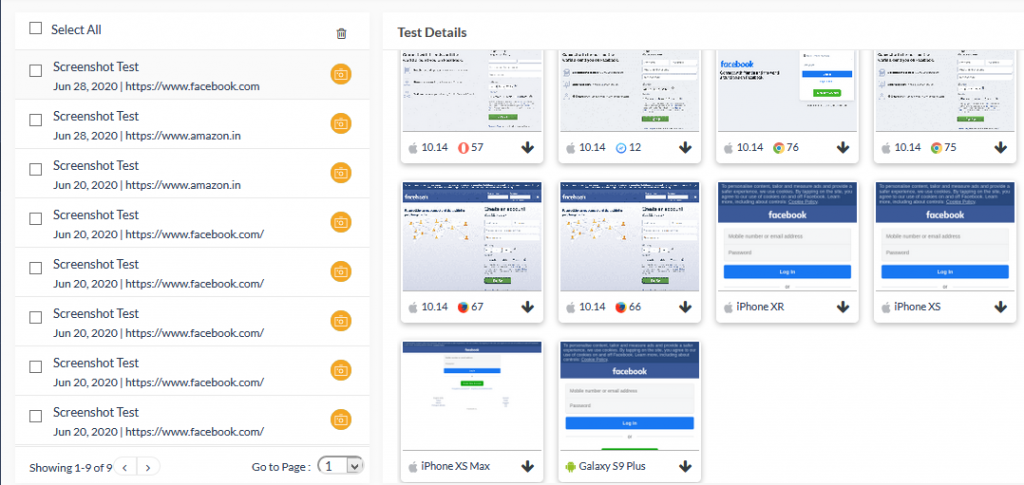Click the Apple icon beside iPhone XR
This screenshot has width=1024, height=485.
pyautogui.click(x=728, y=307)
